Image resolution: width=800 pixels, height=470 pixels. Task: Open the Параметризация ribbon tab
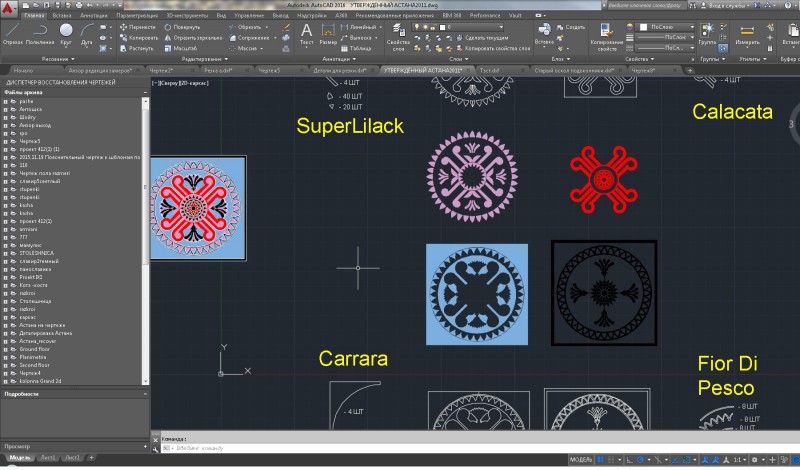[x=137, y=16]
